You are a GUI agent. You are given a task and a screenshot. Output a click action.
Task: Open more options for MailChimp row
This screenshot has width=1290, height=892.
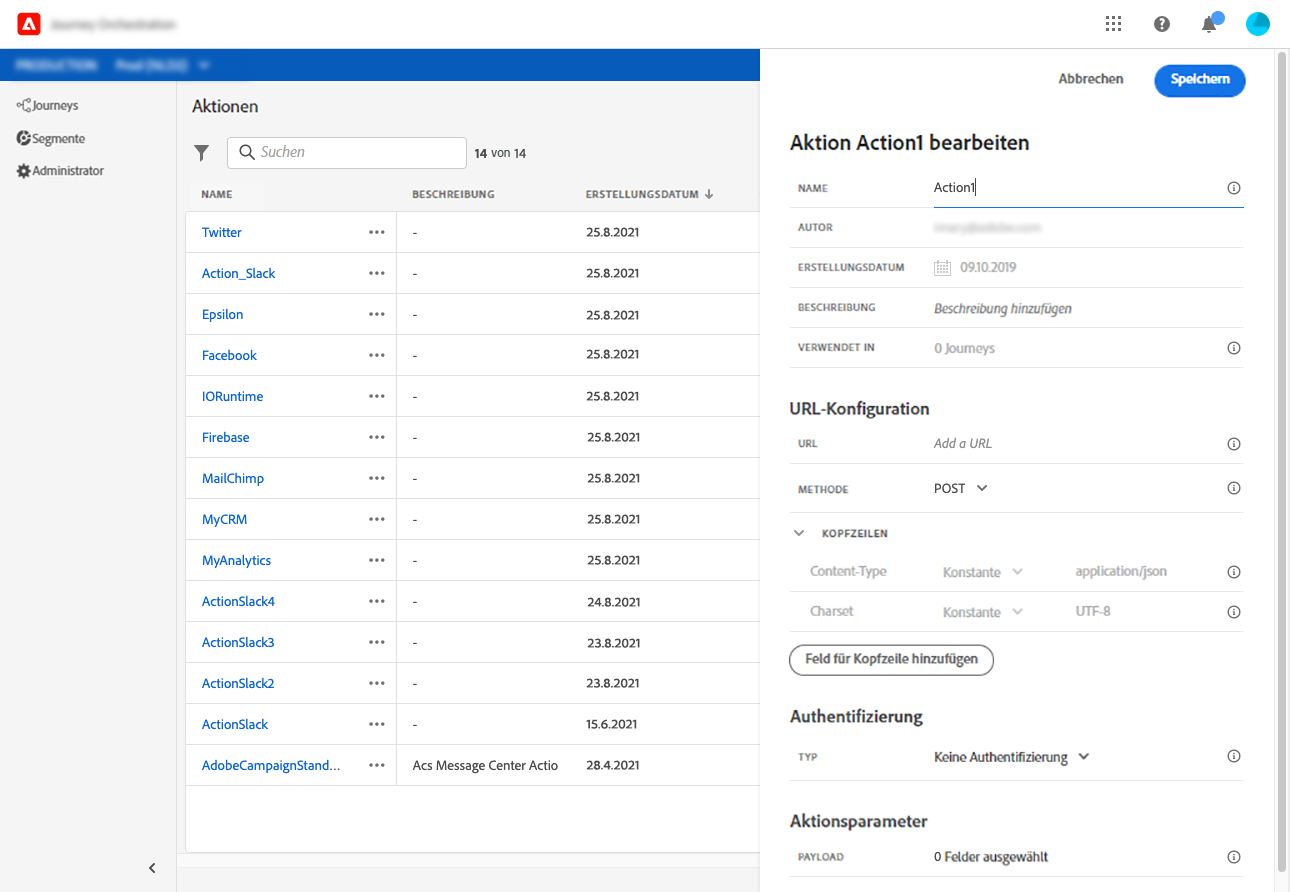click(x=377, y=478)
